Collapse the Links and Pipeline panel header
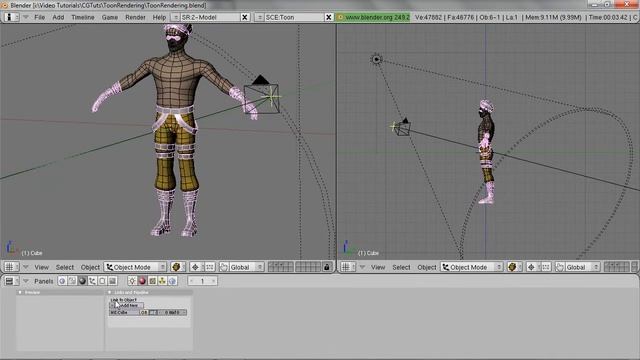 coord(109,292)
